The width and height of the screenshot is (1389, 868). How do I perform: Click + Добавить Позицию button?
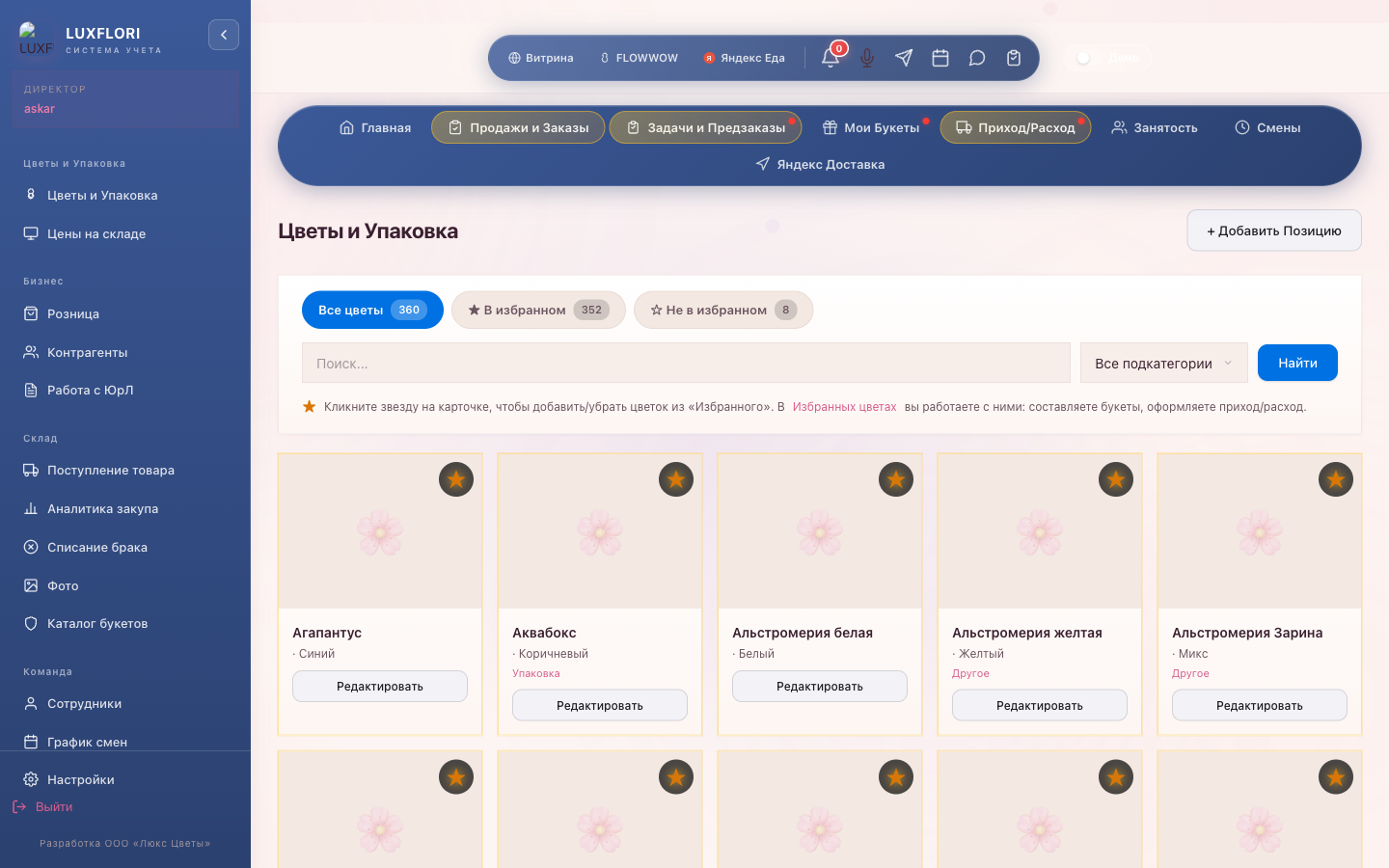coord(1274,231)
